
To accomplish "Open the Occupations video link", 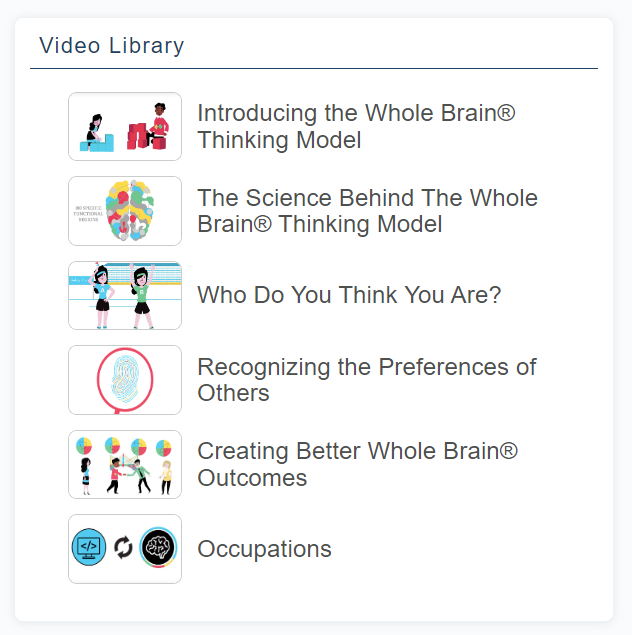I will (x=264, y=549).
